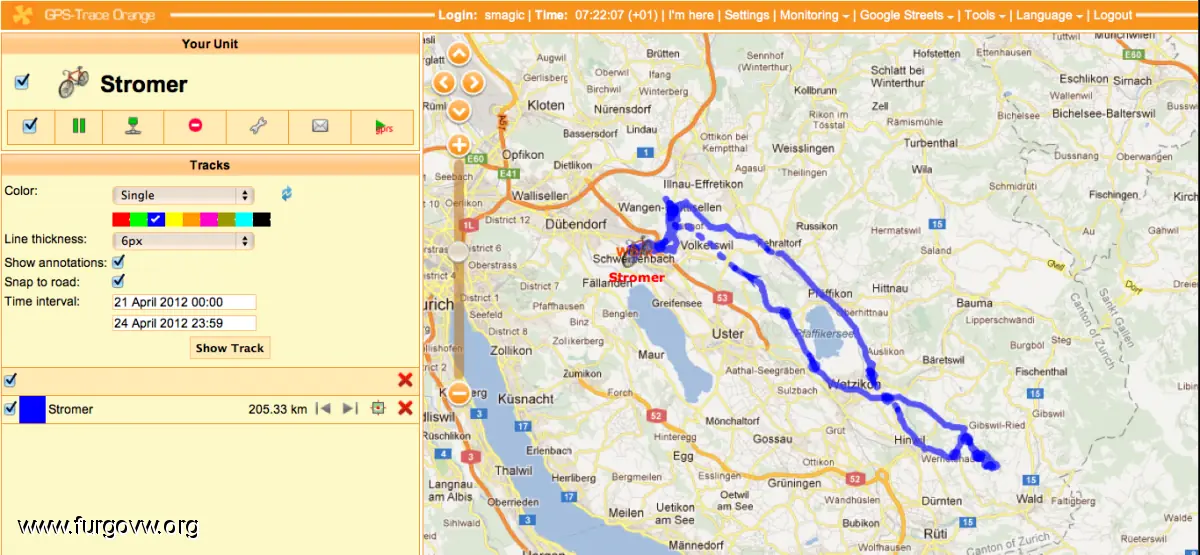Jump to Stromer track end arrow
The height and width of the screenshot is (555, 1200).
pos(349,408)
